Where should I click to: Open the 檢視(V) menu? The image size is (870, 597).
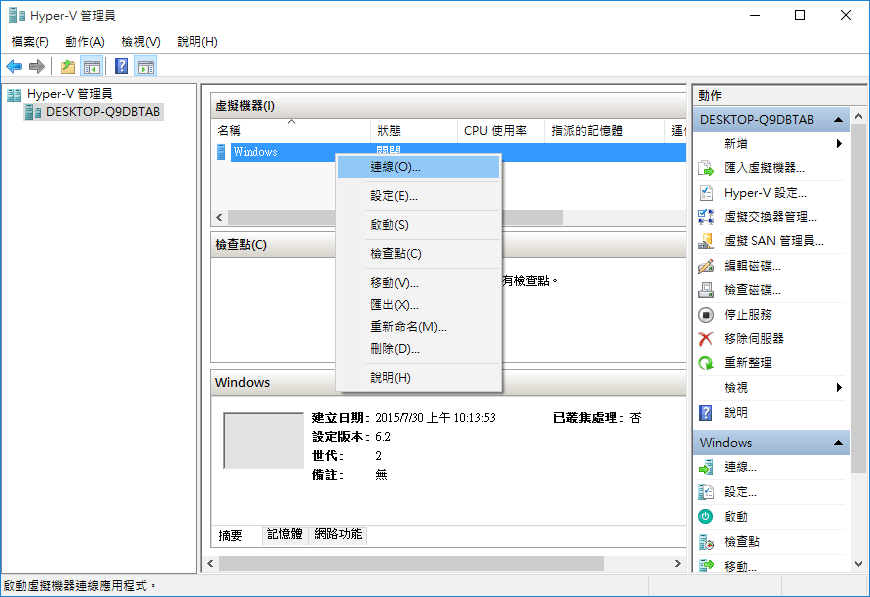point(141,42)
